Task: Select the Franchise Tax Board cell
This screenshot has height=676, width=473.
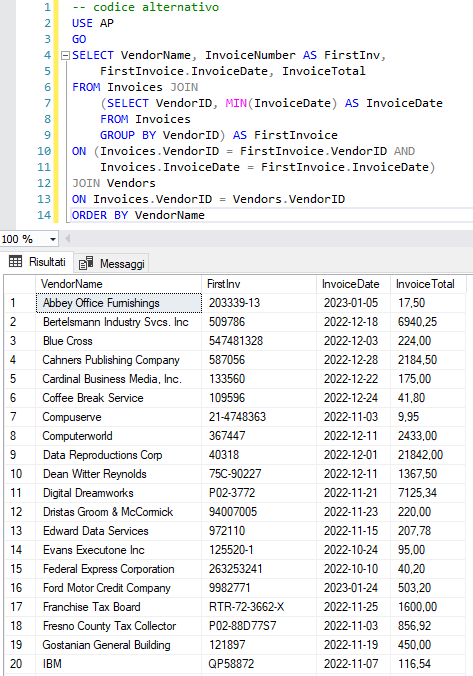Action: 119,607
